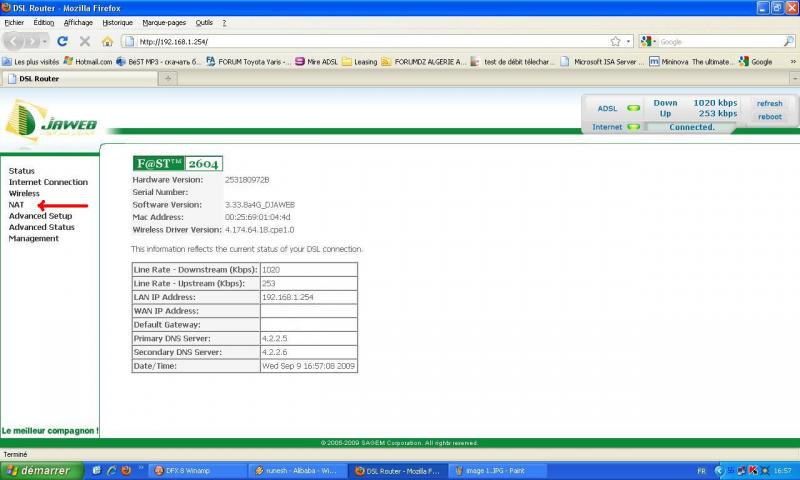Switch to Alibaba taskbar window
This screenshot has width=800, height=480.
click(x=296, y=471)
